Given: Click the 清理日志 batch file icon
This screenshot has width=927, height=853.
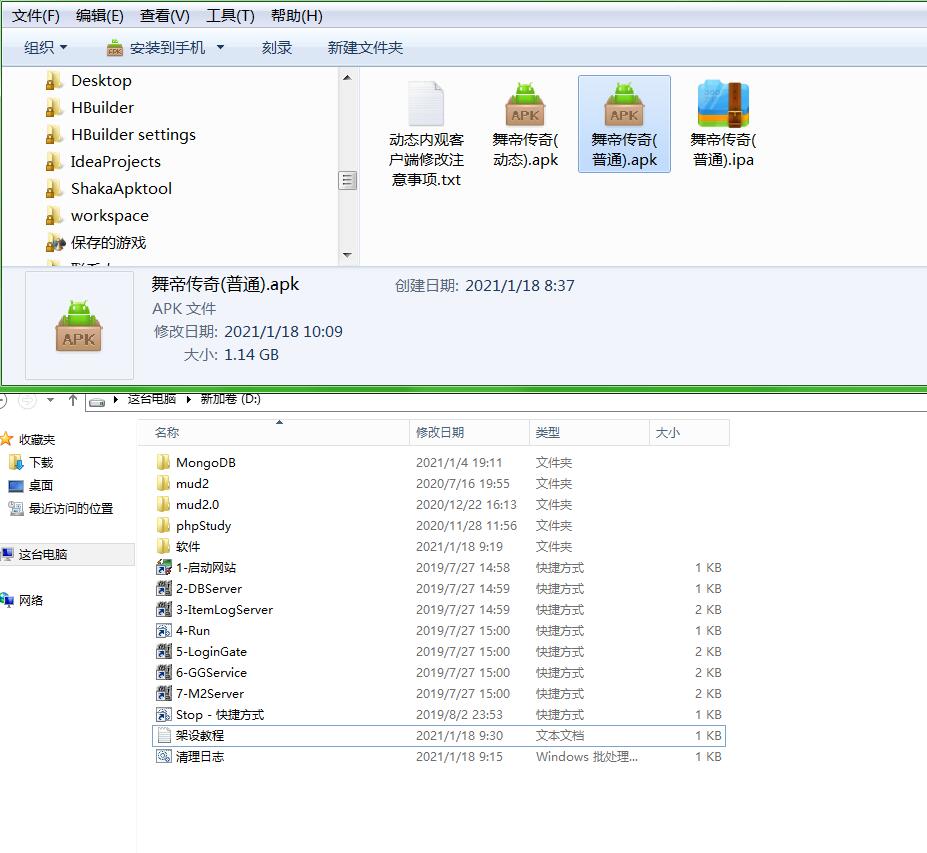Looking at the screenshot, I should click(x=164, y=757).
